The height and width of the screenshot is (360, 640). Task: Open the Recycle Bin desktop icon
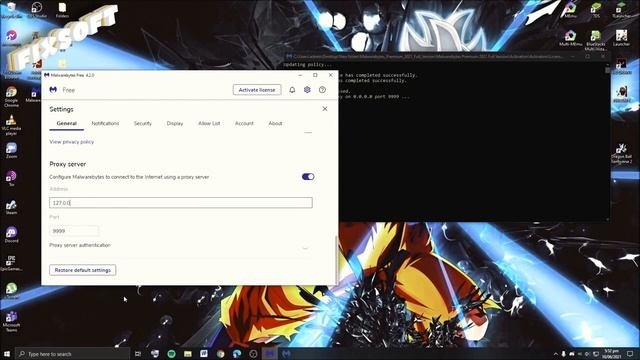click(11, 10)
